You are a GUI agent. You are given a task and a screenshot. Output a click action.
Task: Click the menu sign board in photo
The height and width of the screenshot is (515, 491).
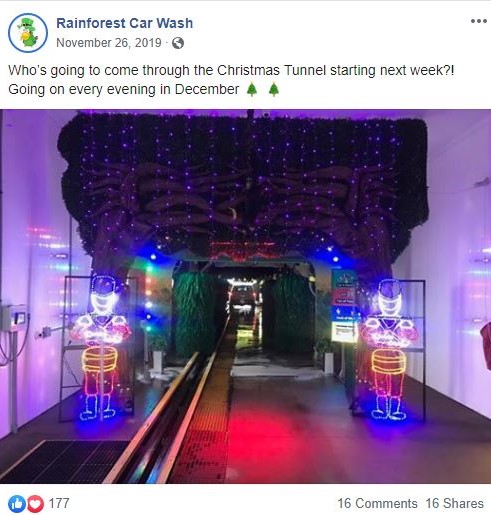(x=344, y=306)
